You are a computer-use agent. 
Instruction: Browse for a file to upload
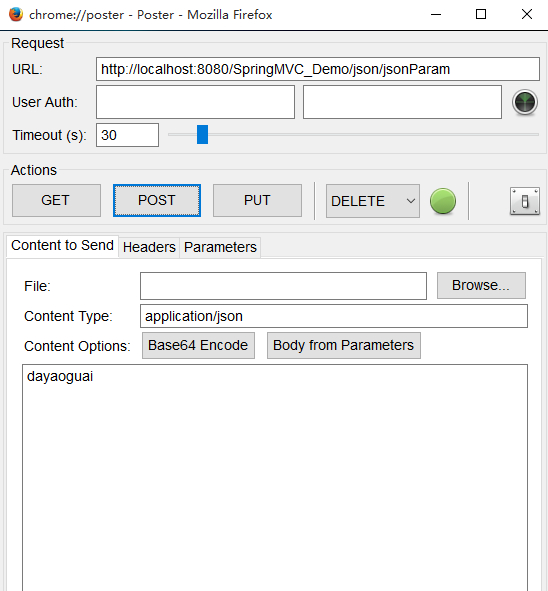click(x=481, y=285)
